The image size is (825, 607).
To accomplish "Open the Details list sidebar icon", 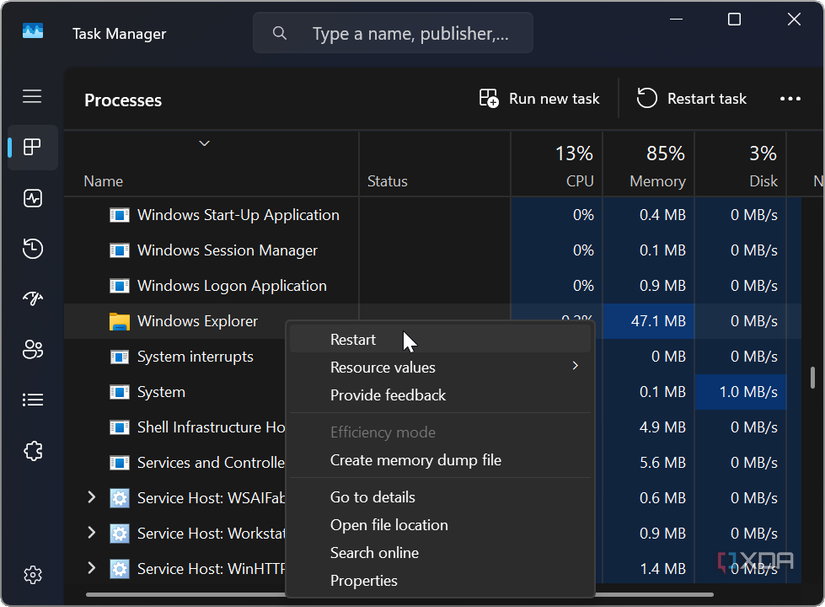I will 32,400.
